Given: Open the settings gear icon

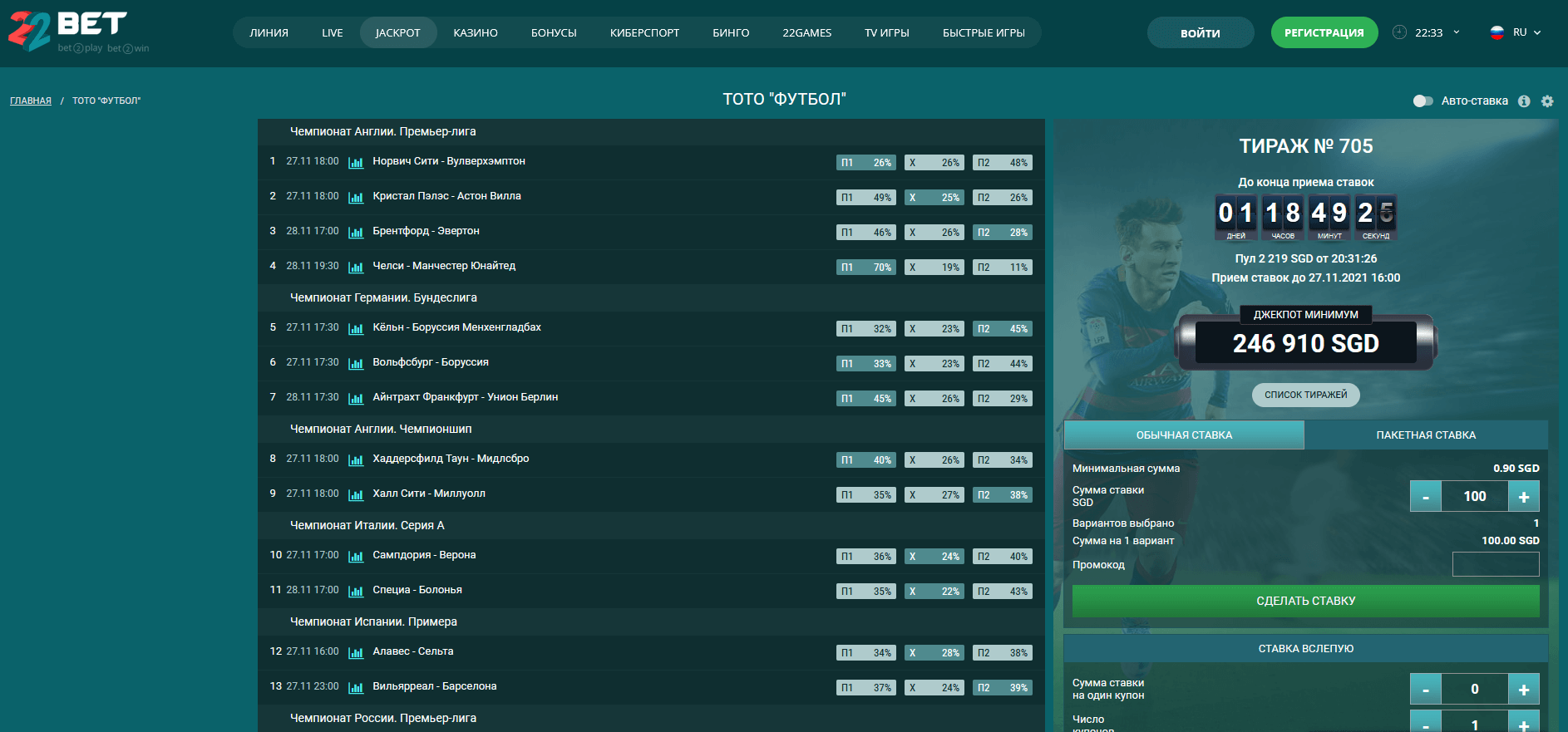Looking at the screenshot, I should click(x=1547, y=101).
